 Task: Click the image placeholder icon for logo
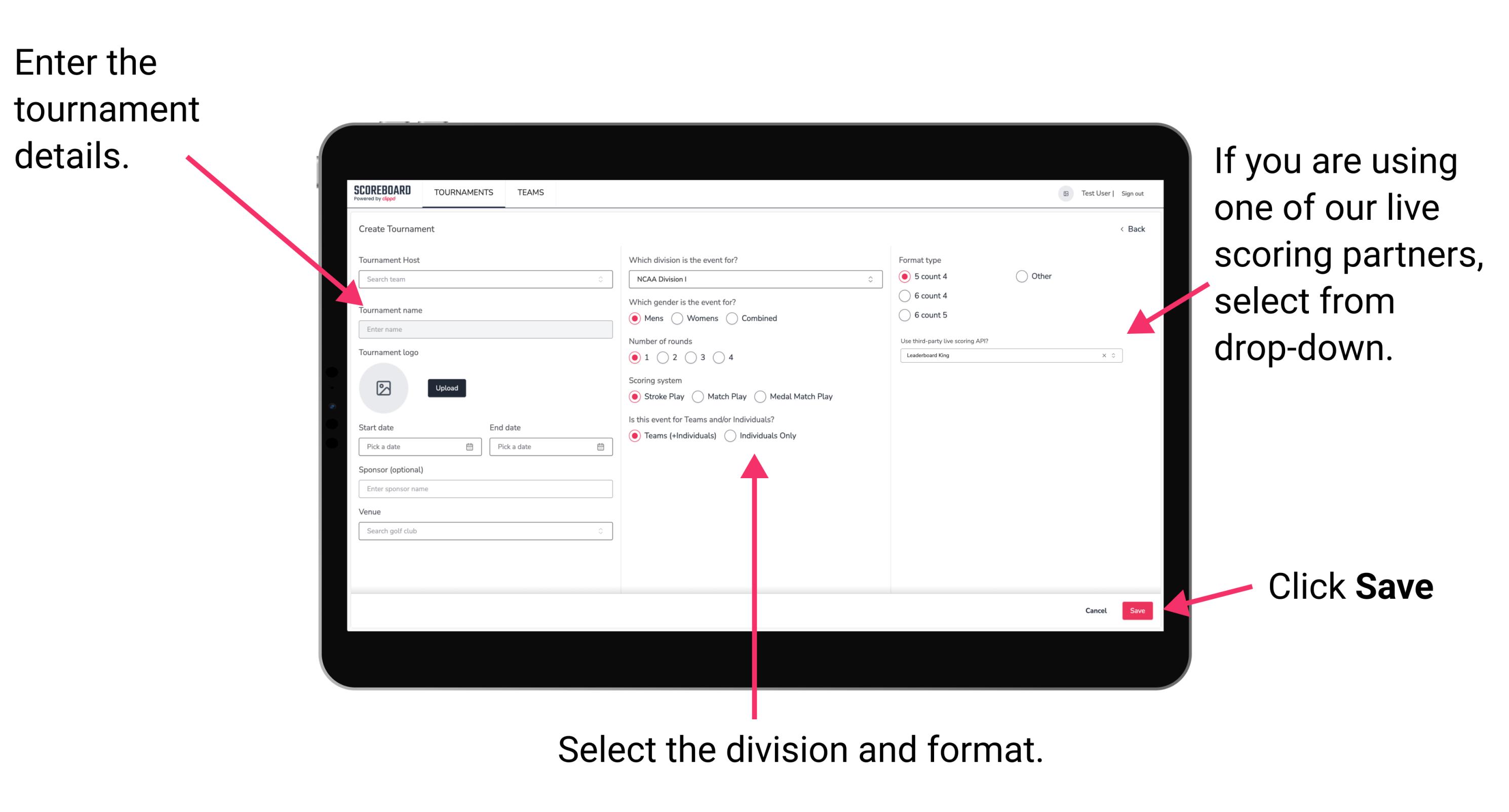pyautogui.click(x=384, y=388)
